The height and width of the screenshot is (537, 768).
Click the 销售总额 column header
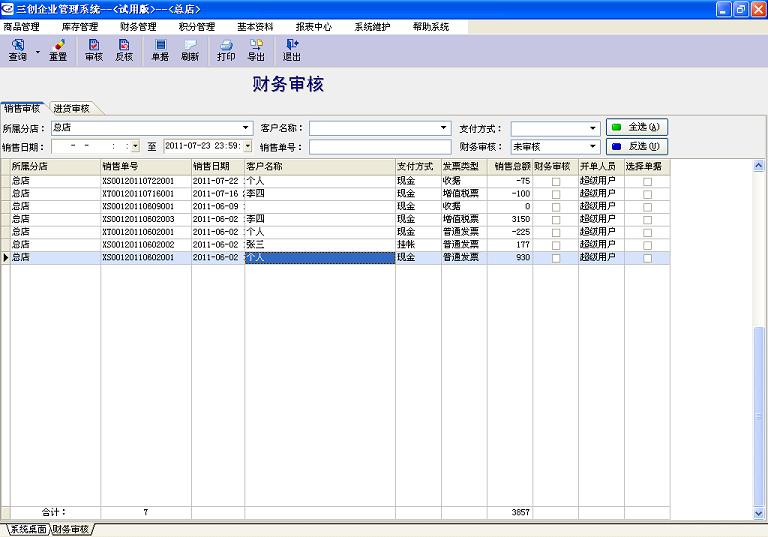510,167
